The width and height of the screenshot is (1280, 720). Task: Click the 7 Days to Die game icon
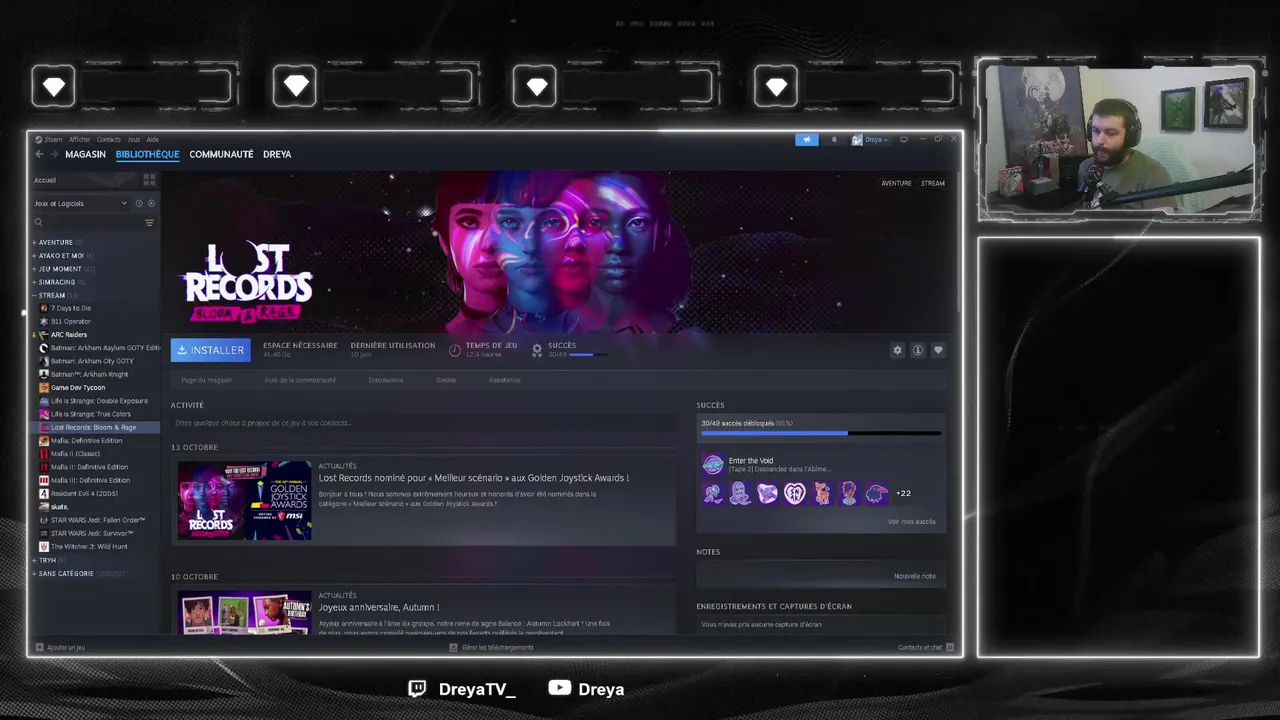(44, 308)
